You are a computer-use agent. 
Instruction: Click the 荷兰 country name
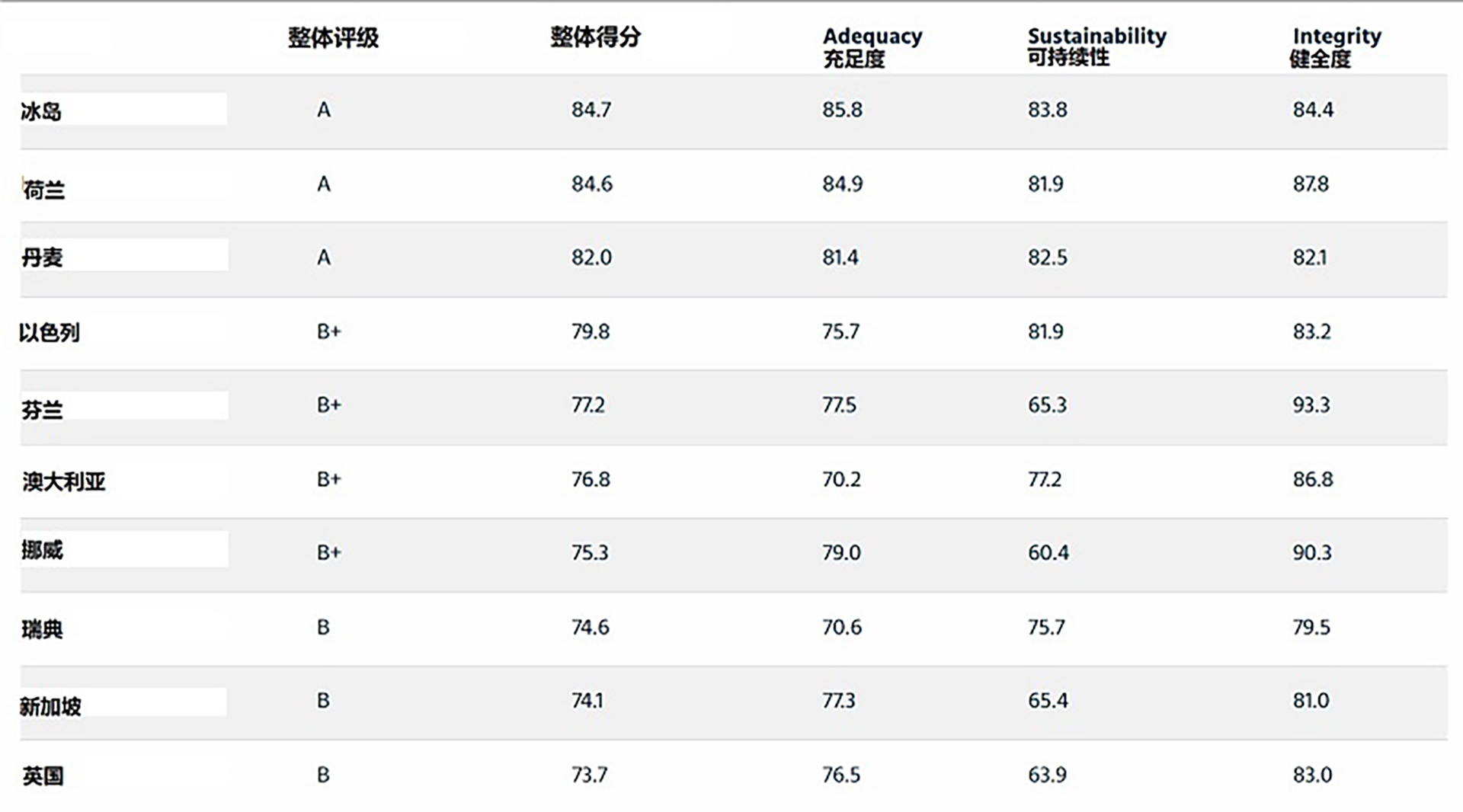click(44, 189)
